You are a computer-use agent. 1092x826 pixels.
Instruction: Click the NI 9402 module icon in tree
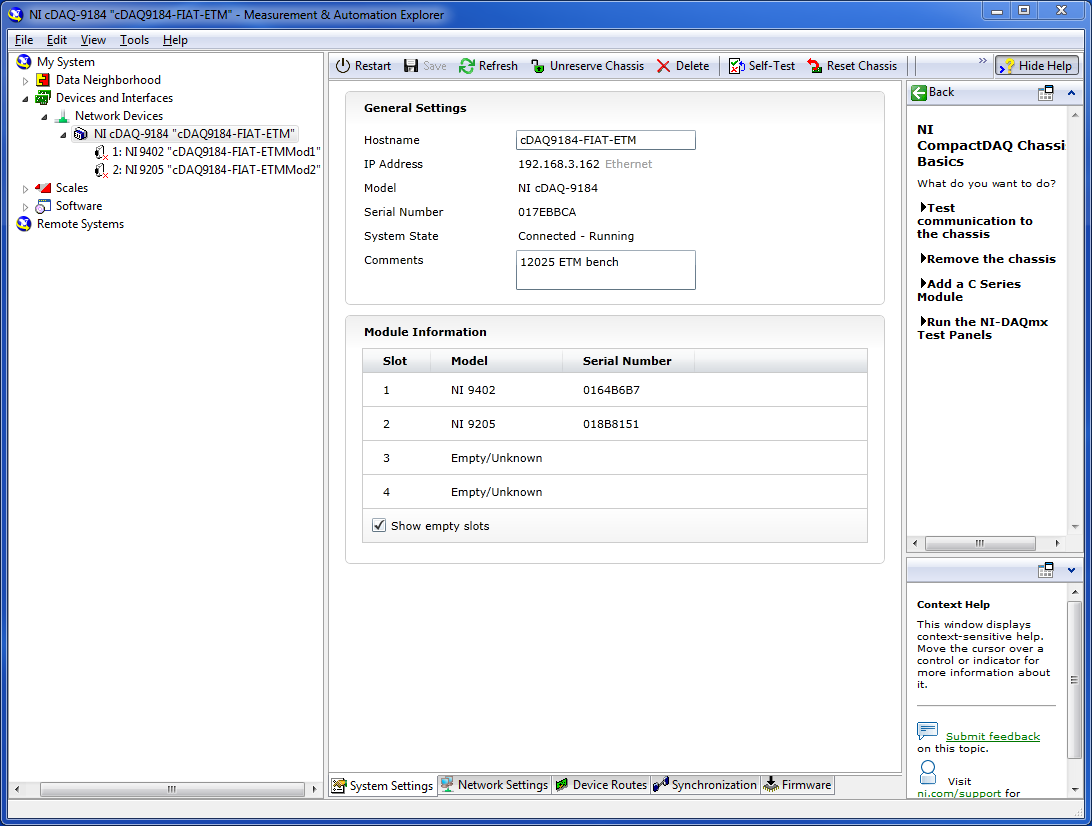(101, 152)
